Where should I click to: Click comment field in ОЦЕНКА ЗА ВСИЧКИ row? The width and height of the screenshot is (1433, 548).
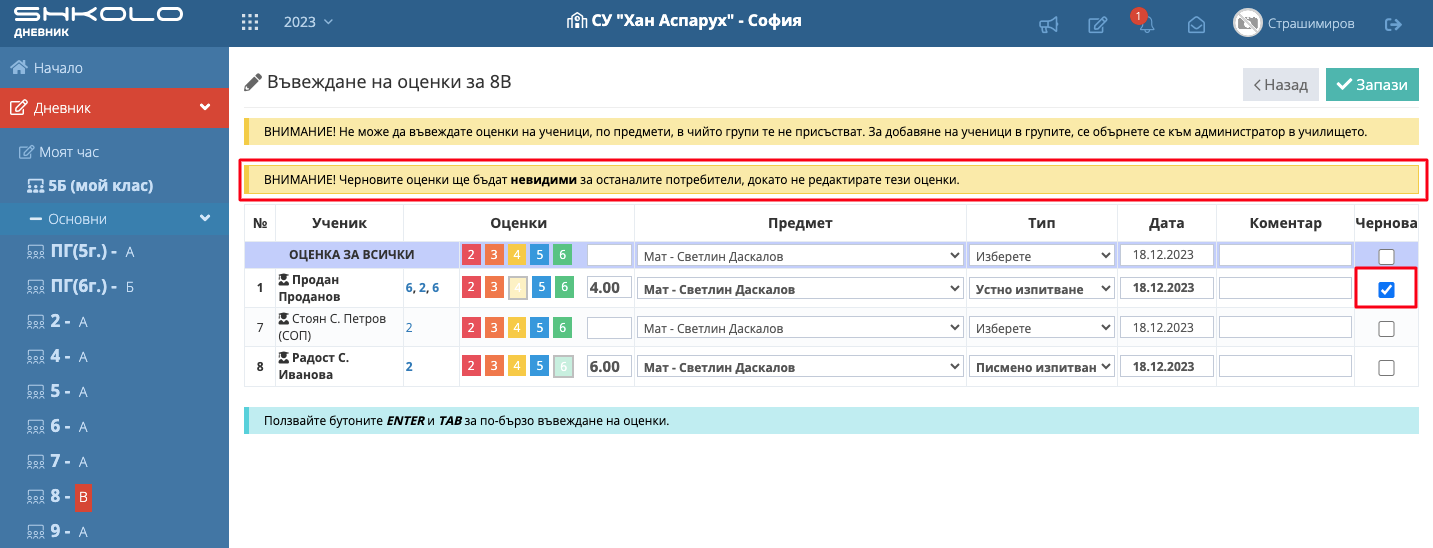click(1286, 256)
